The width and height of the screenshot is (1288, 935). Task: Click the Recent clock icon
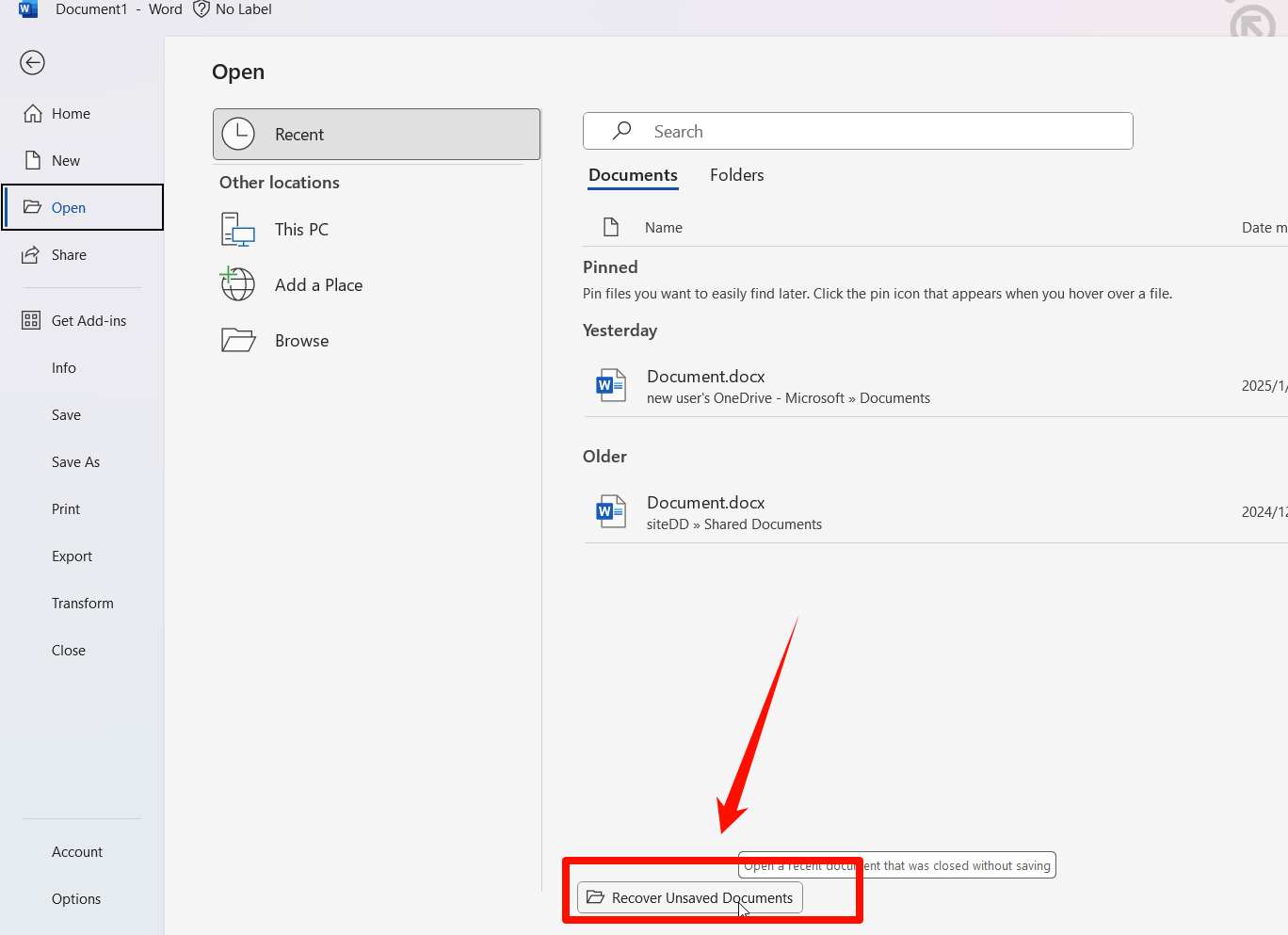click(x=238, y=134)
